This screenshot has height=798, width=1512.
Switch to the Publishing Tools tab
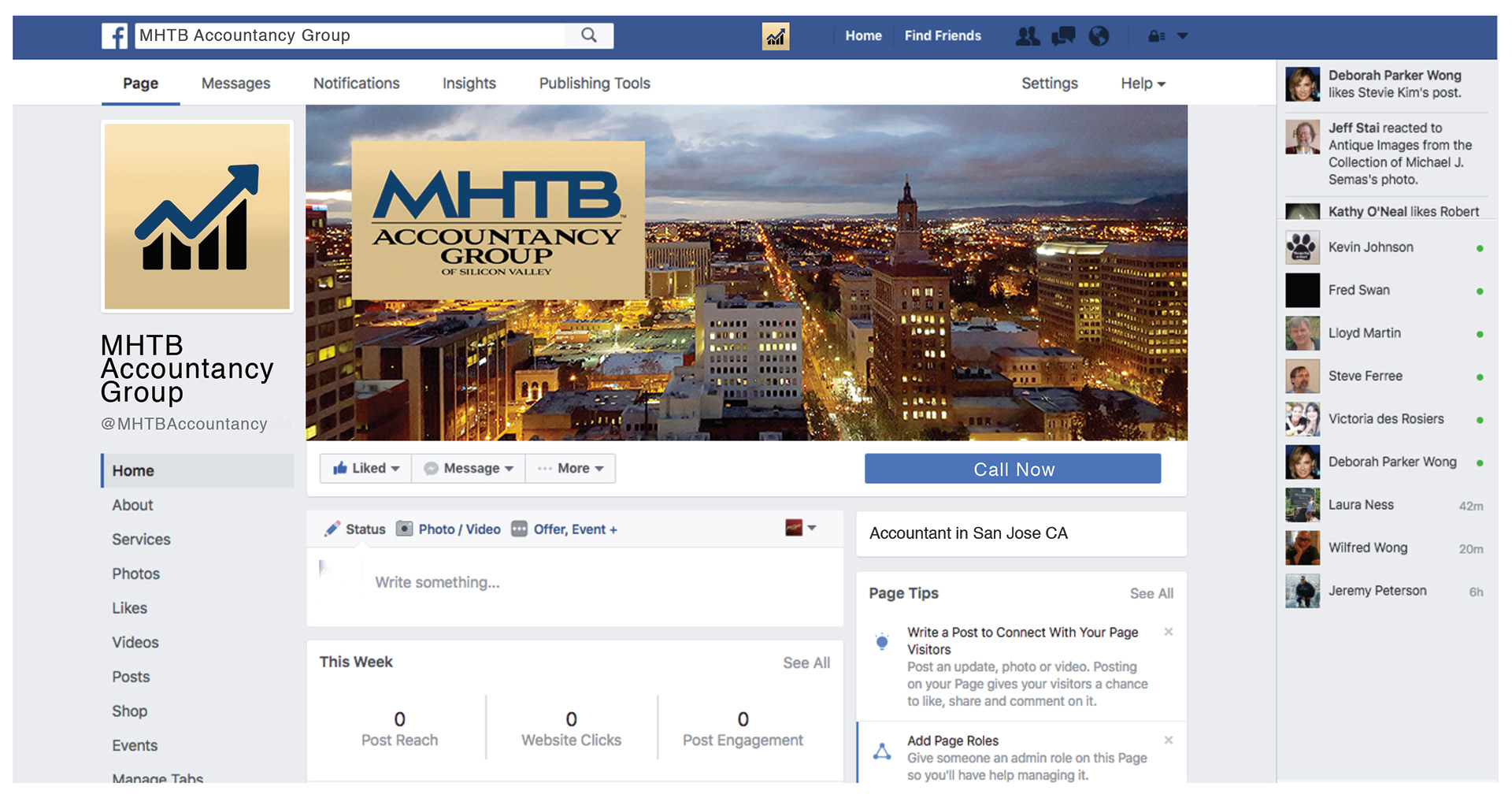[x=595, y=84]
